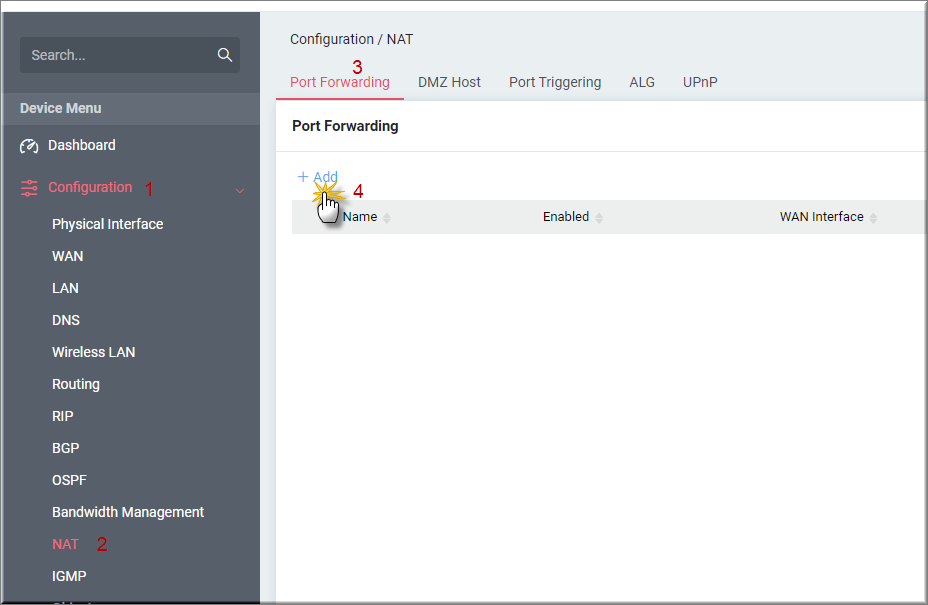Switch to the DMZ Host tab

point(449,82)
